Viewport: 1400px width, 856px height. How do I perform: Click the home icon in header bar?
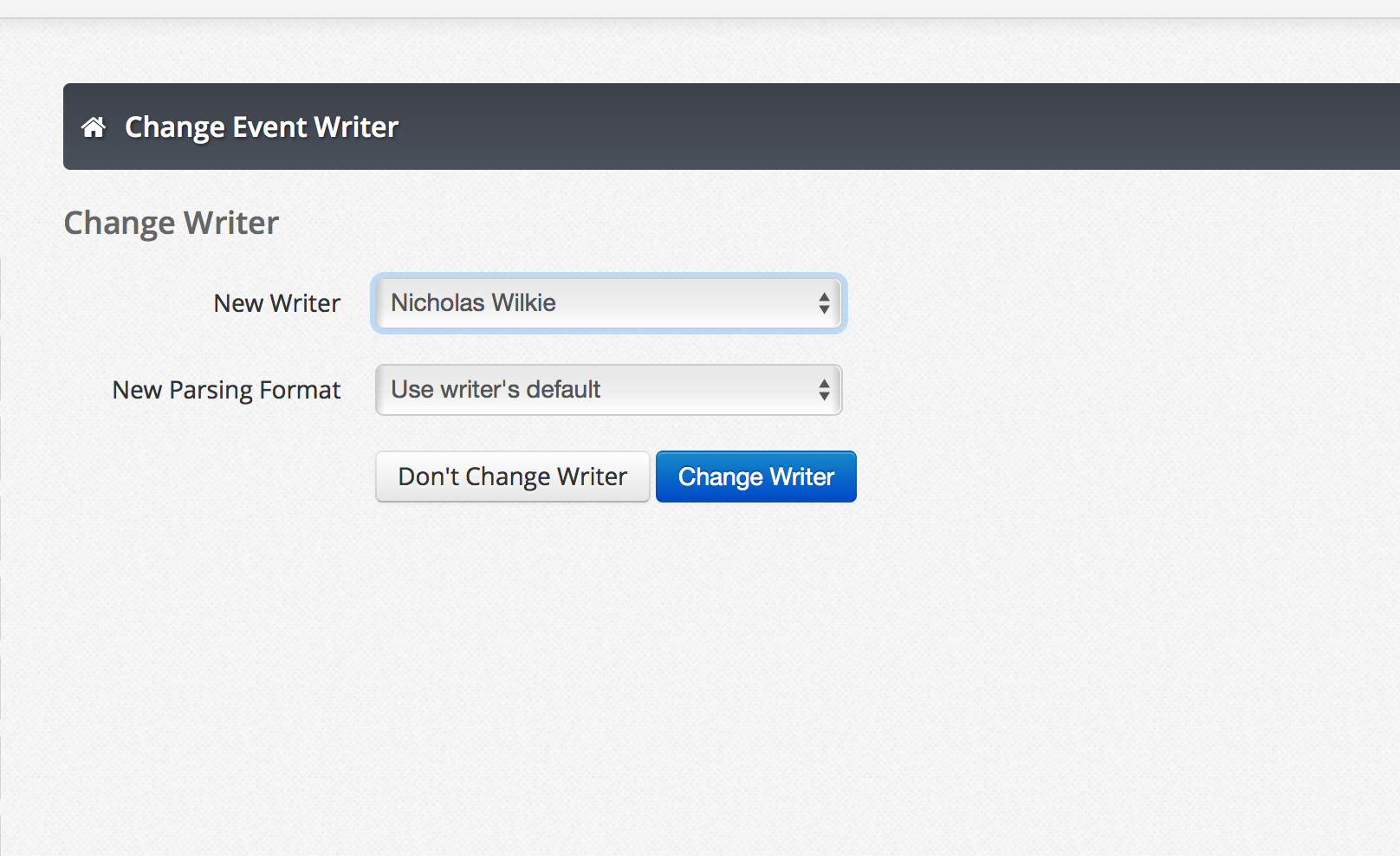pyautogui.click(x=94, y=127)
